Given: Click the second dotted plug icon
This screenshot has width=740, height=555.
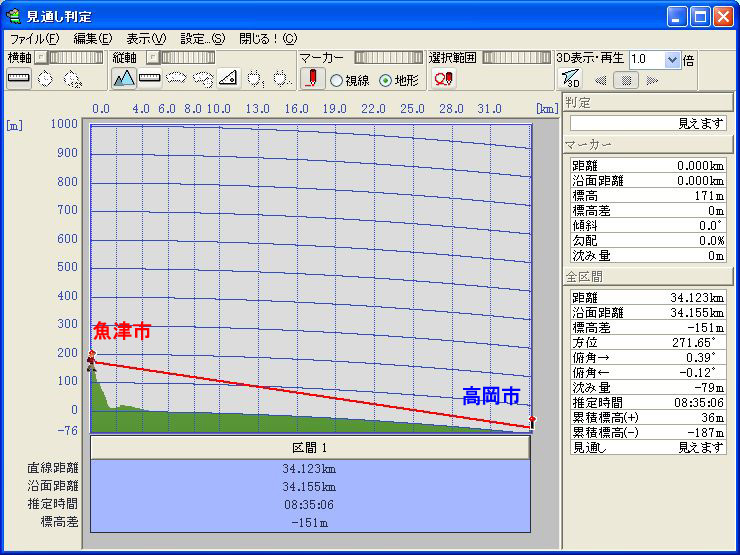Looking at the screenshot, I should (x=282, y=78).
